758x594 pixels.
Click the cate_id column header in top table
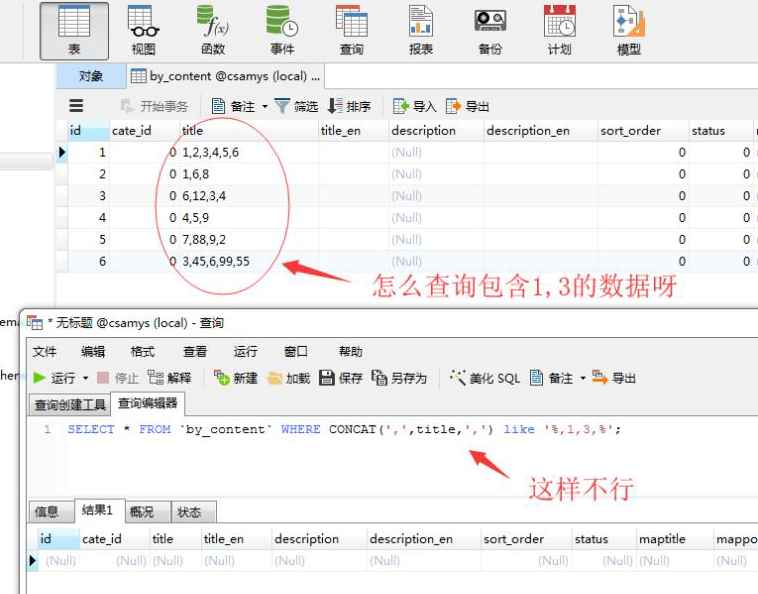(x=144, y=130)
